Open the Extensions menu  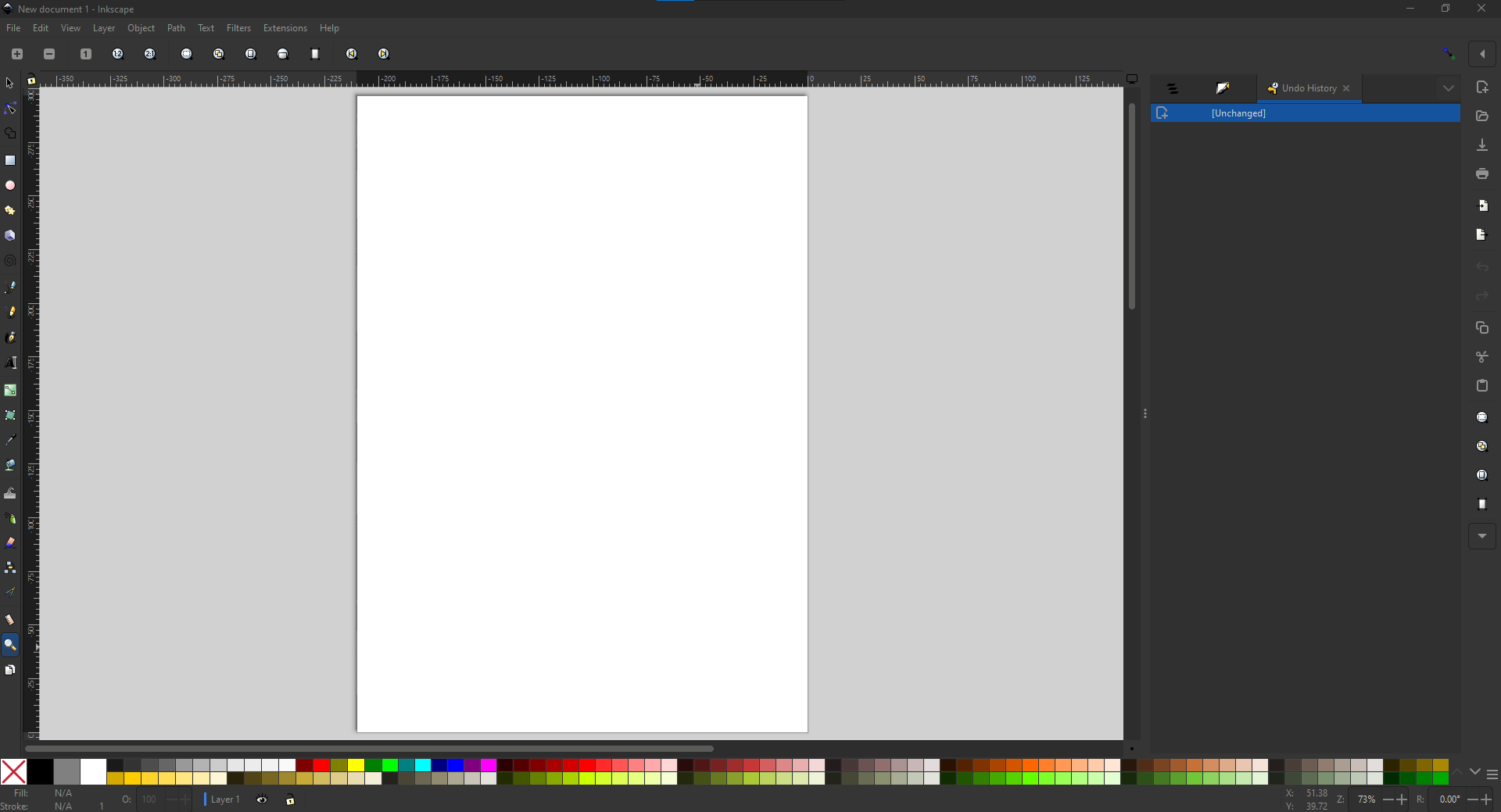point(285,28)
